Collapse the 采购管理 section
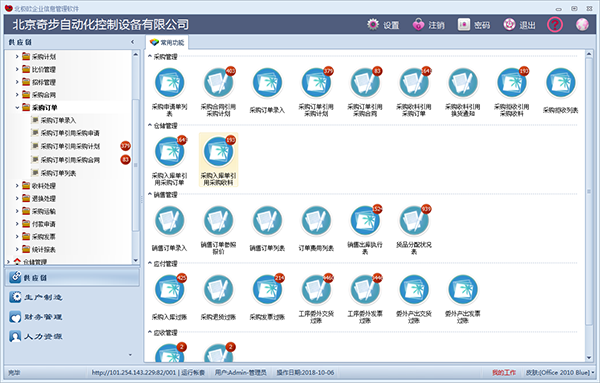This screenshot has height=383, width=600. (150, 57)
